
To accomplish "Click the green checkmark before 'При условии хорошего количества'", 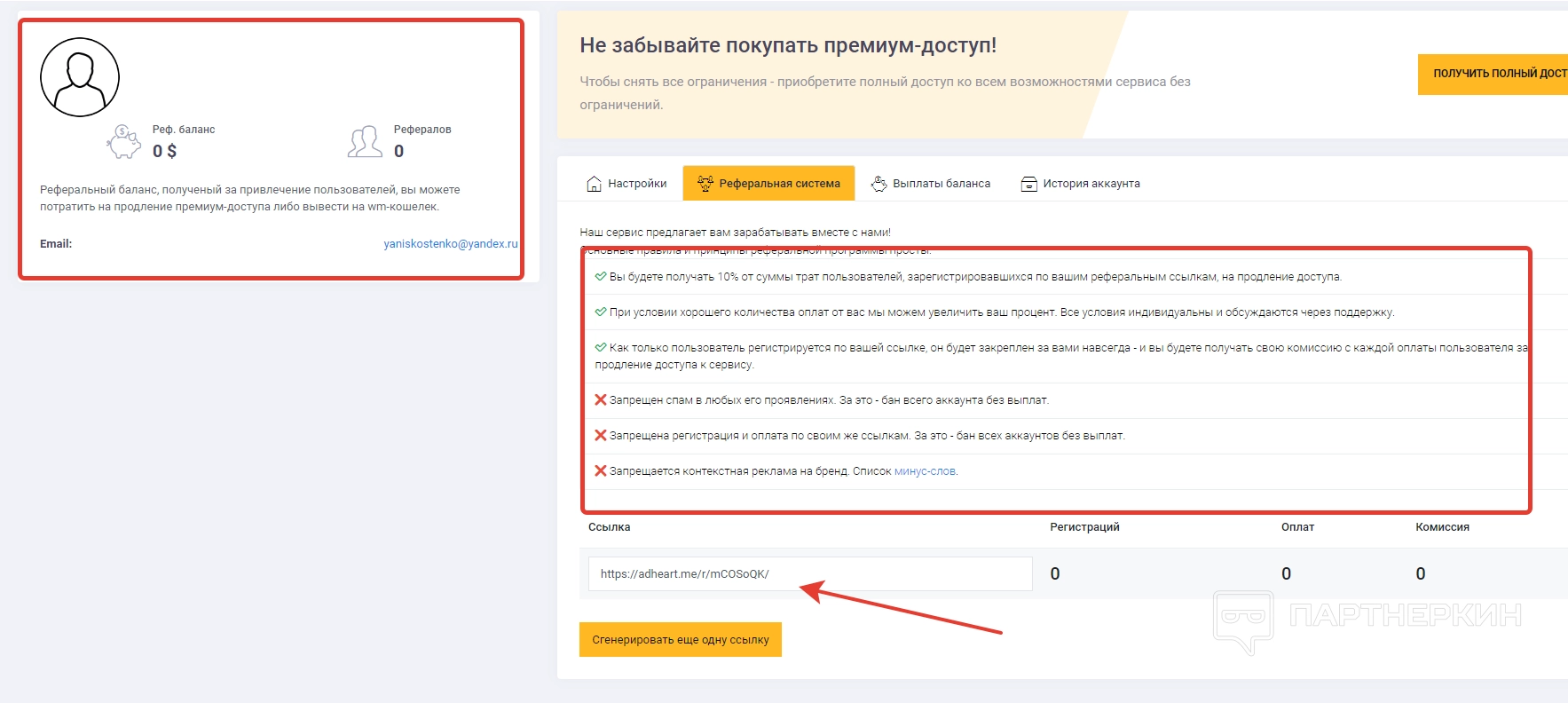I will (x=601, y=312).
